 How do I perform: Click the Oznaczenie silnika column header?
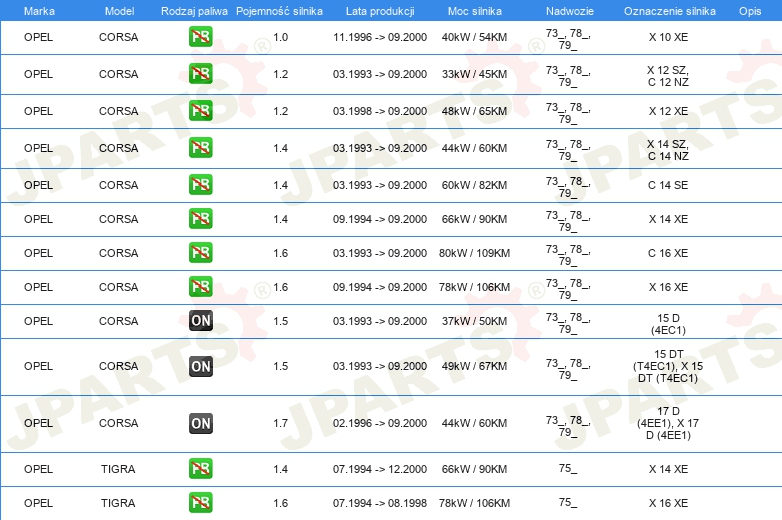pyautogui.click(x=669, y=11)
